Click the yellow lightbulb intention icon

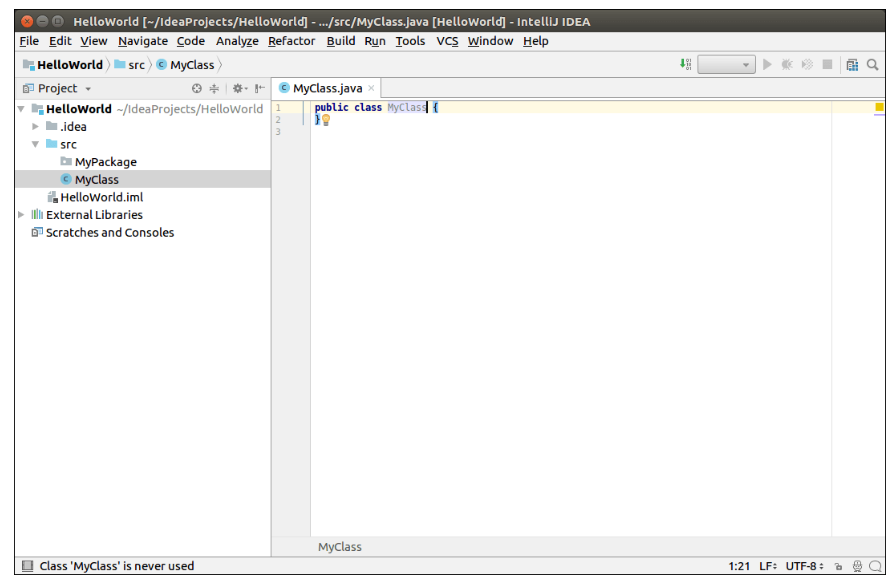pos(326,120)
